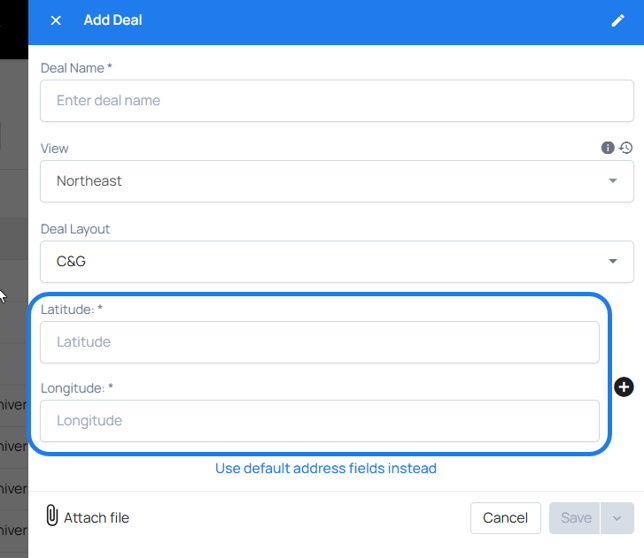Click the Deal Layout caret arrow
Screen dimensions: 644x558
[612, 262]
